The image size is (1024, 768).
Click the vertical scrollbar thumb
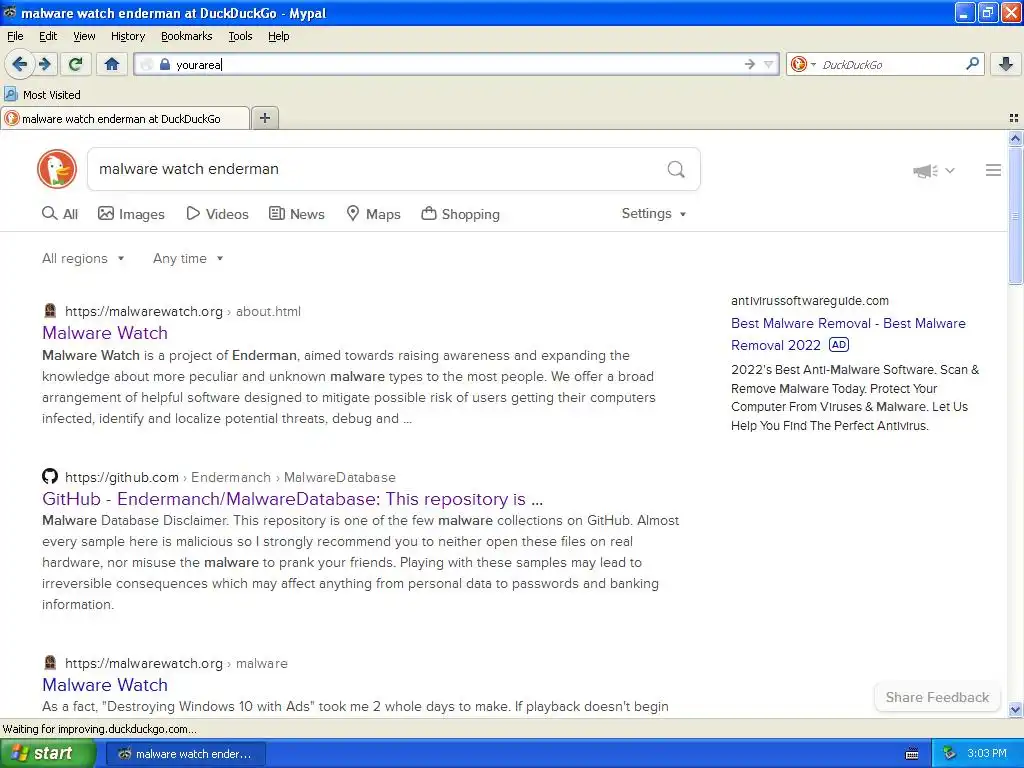(x=1015, y=216)
